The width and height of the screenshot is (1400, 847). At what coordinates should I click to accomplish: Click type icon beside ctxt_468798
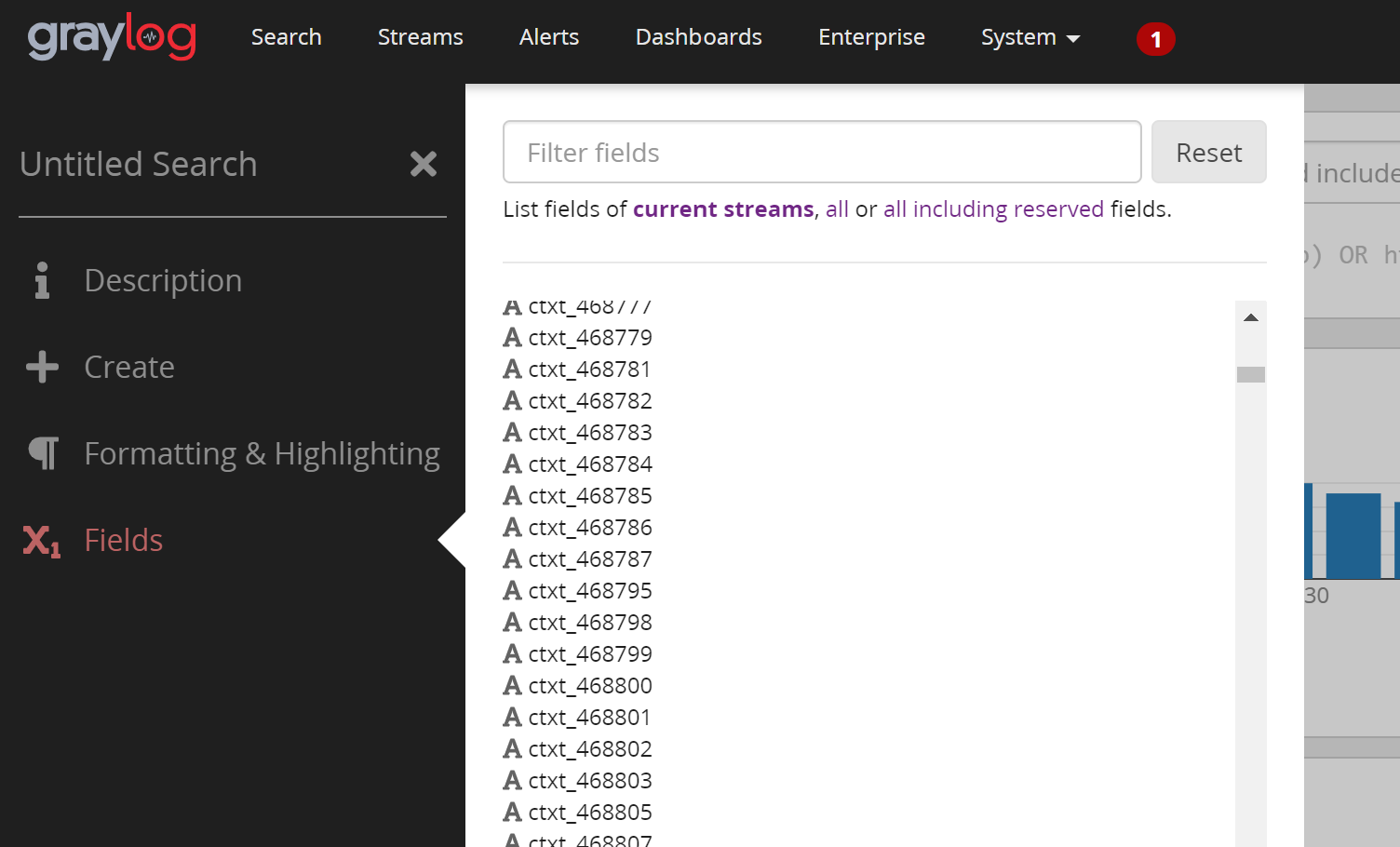[x=512, y=623]
